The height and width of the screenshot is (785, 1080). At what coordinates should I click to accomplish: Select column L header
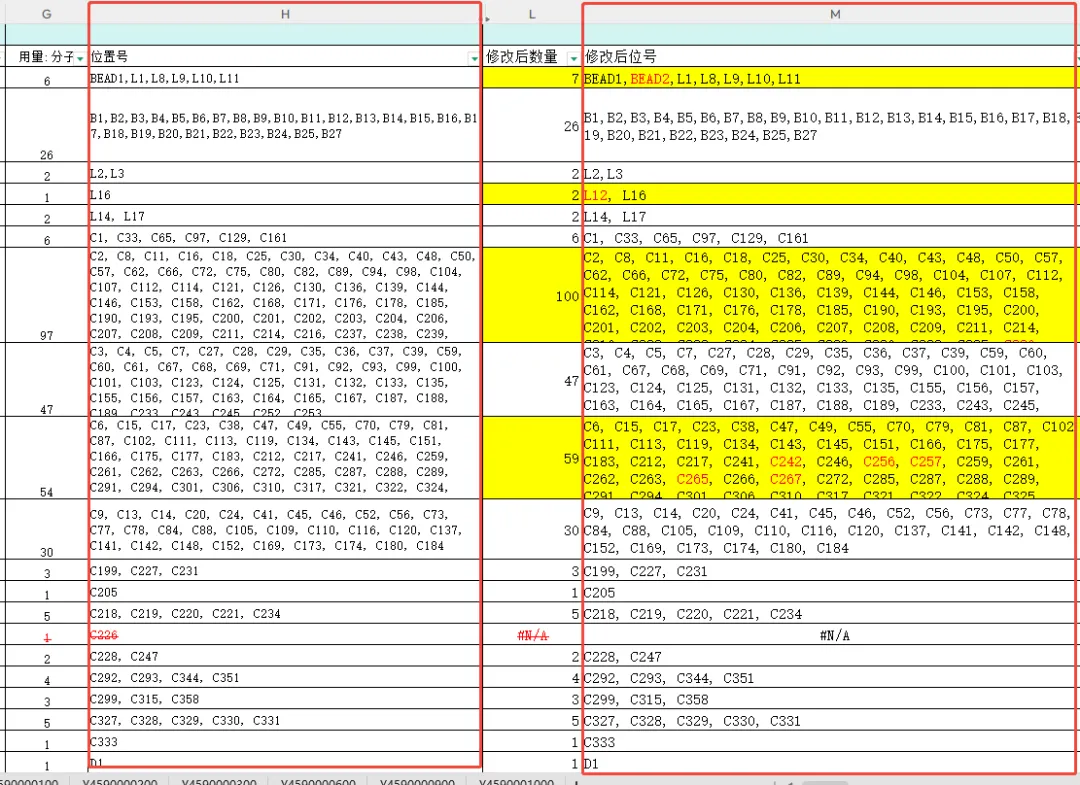(x=532, y=14)
